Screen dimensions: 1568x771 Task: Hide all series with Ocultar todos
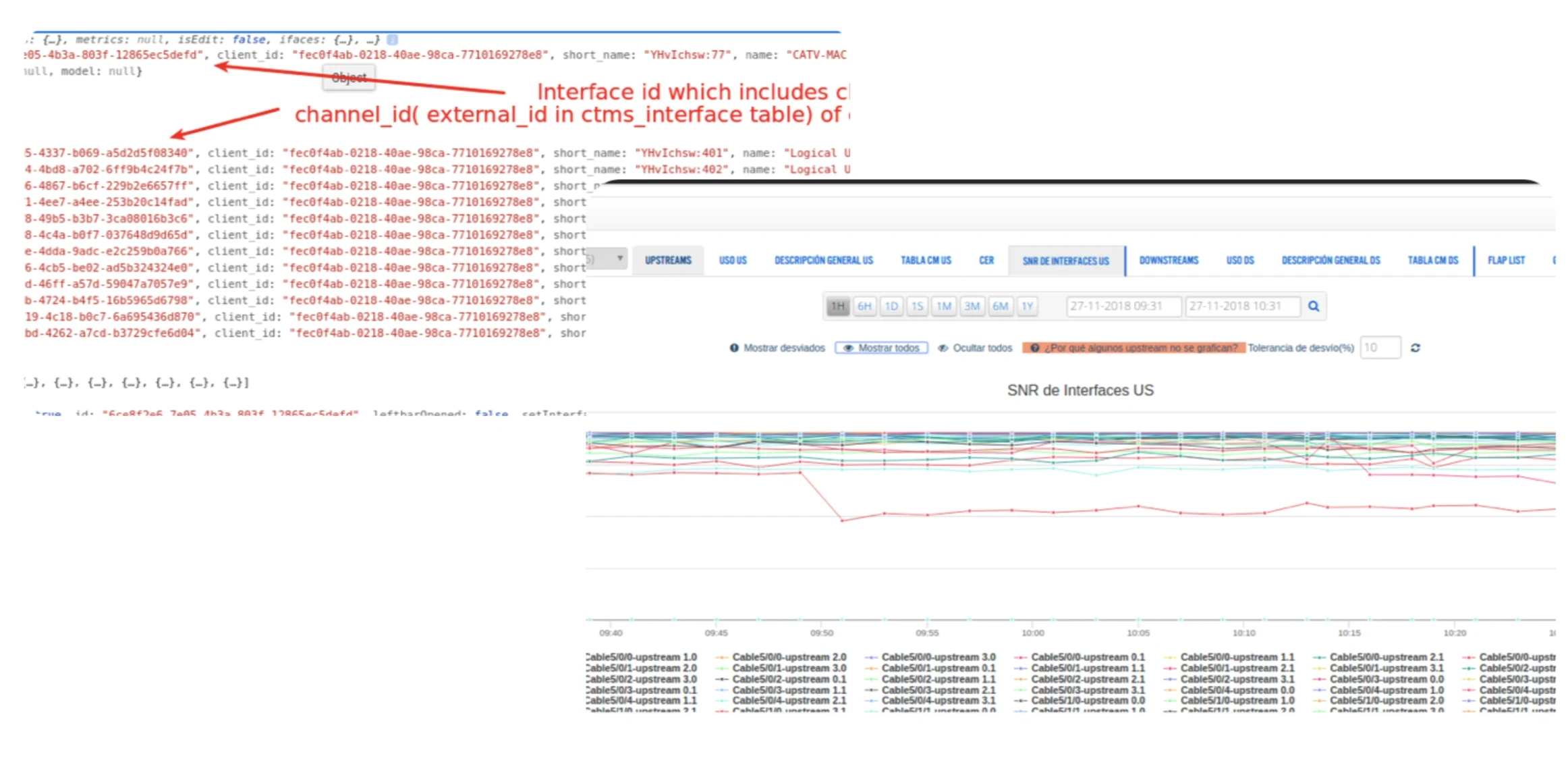click(x=975, y=348)
